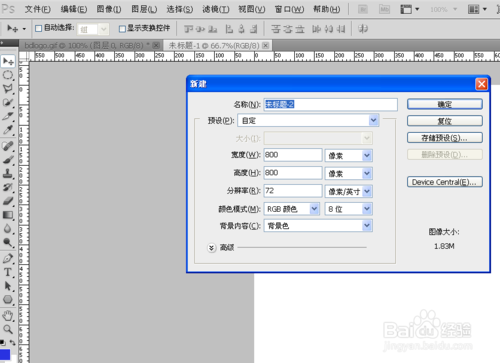Expand the 高级 advanced section
This screenshot has width=500, height=363.
pos(211,248)
